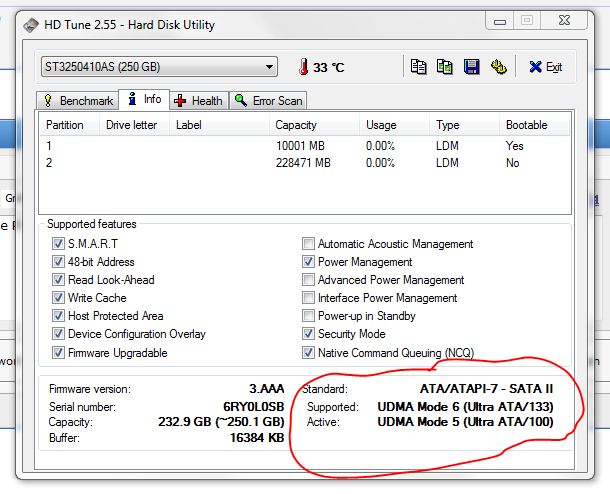Toggle the Native Command Queuing checkbox

(308, 353)
